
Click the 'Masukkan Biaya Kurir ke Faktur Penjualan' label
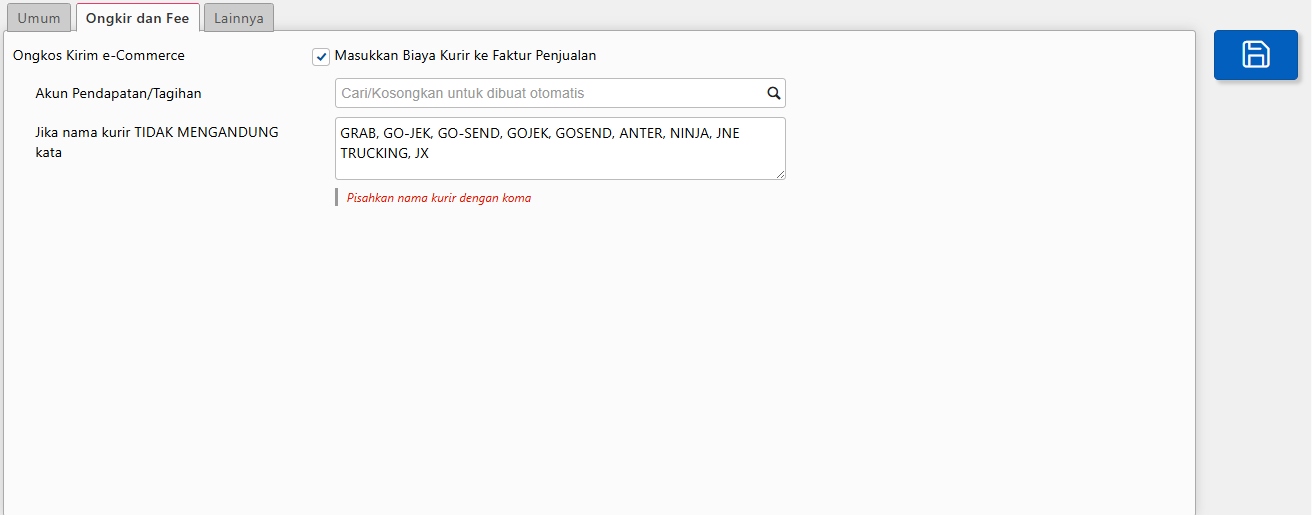465,56
